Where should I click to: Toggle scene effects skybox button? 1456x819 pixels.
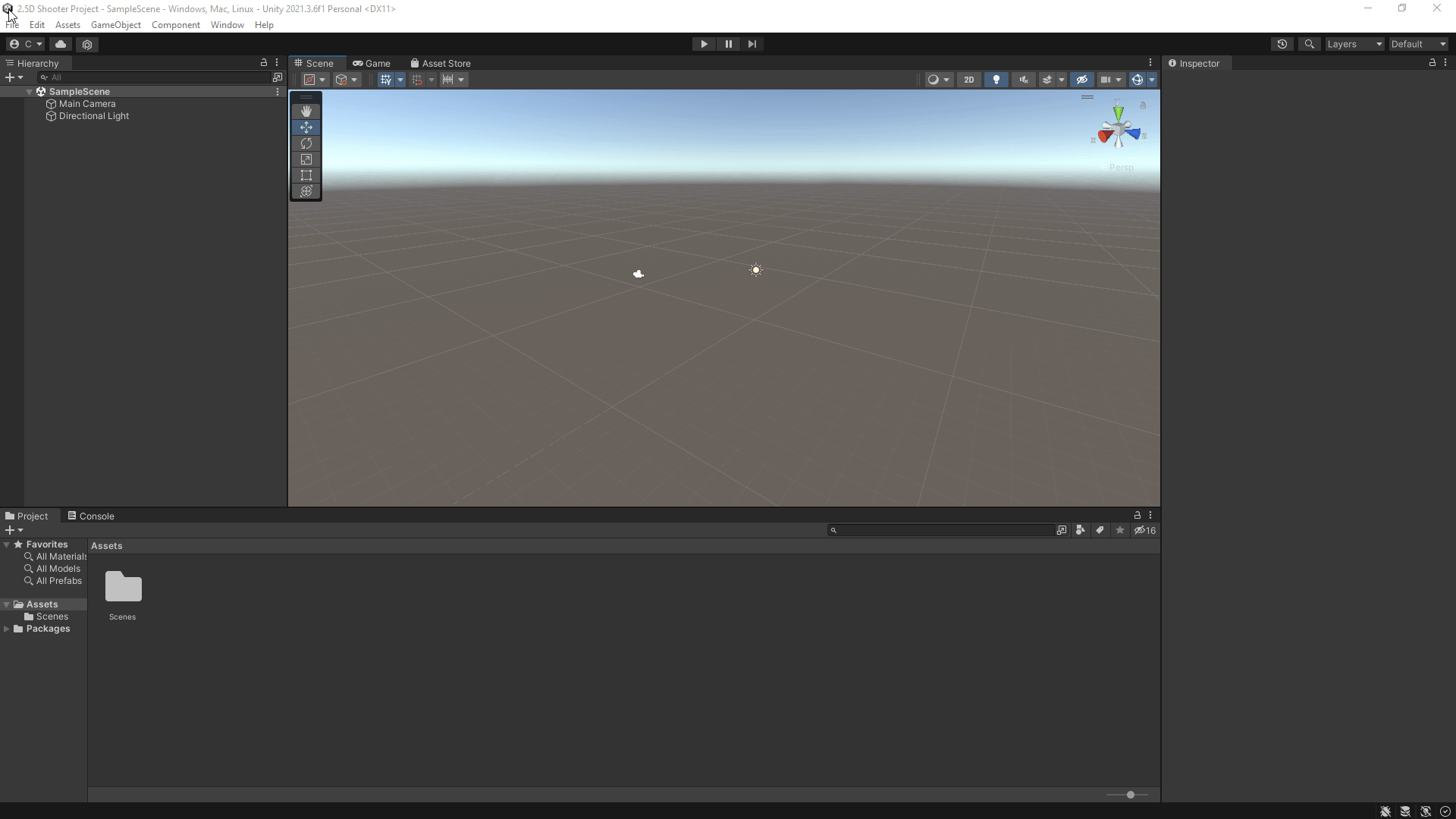point(1047,80)
